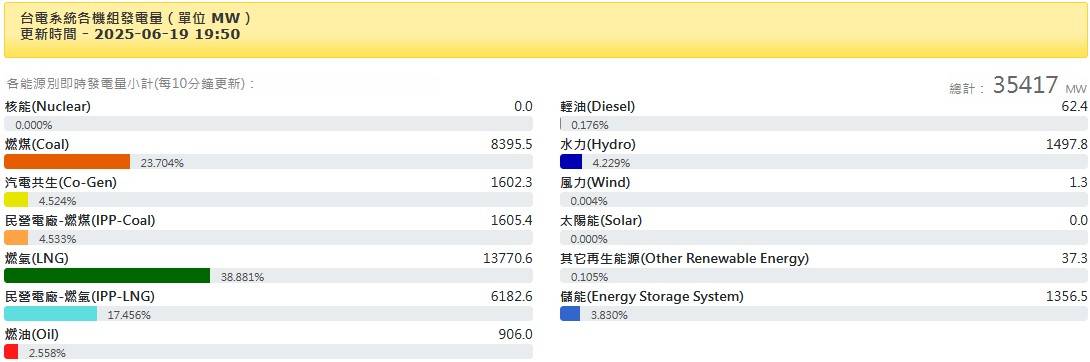Select the 儲能(Energy Storage System) label

click(652, 297)
